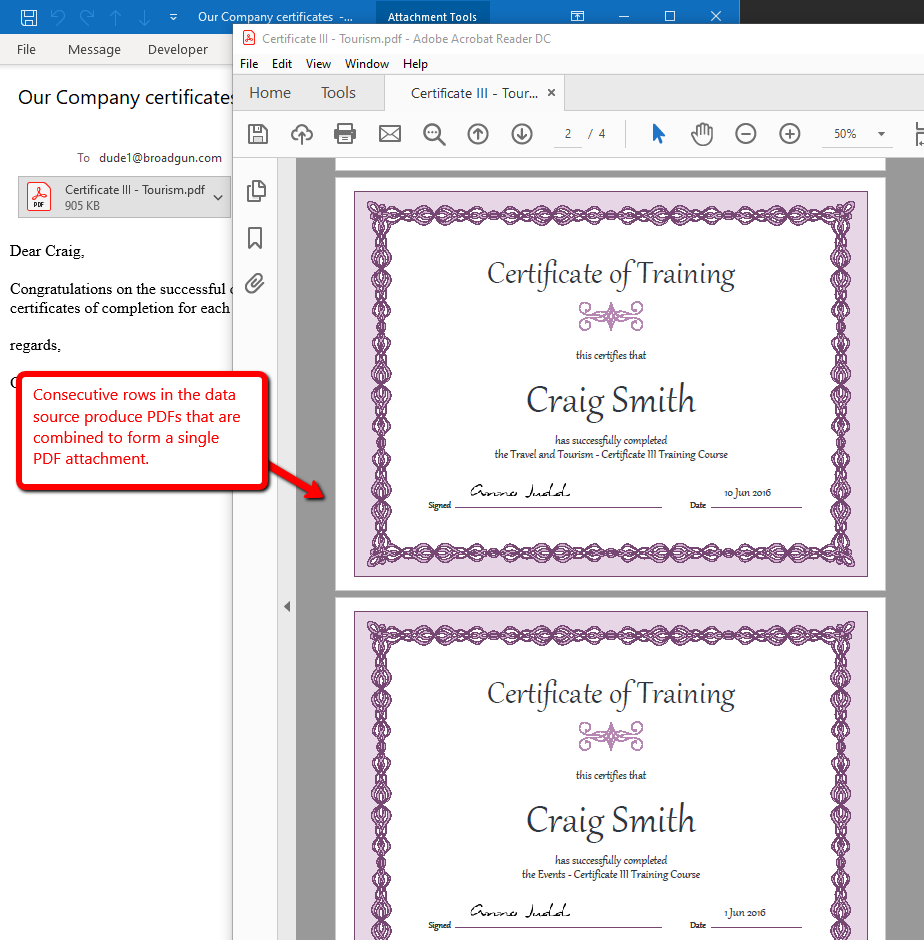Choose the Hand pan tool

tap(702, 134)
